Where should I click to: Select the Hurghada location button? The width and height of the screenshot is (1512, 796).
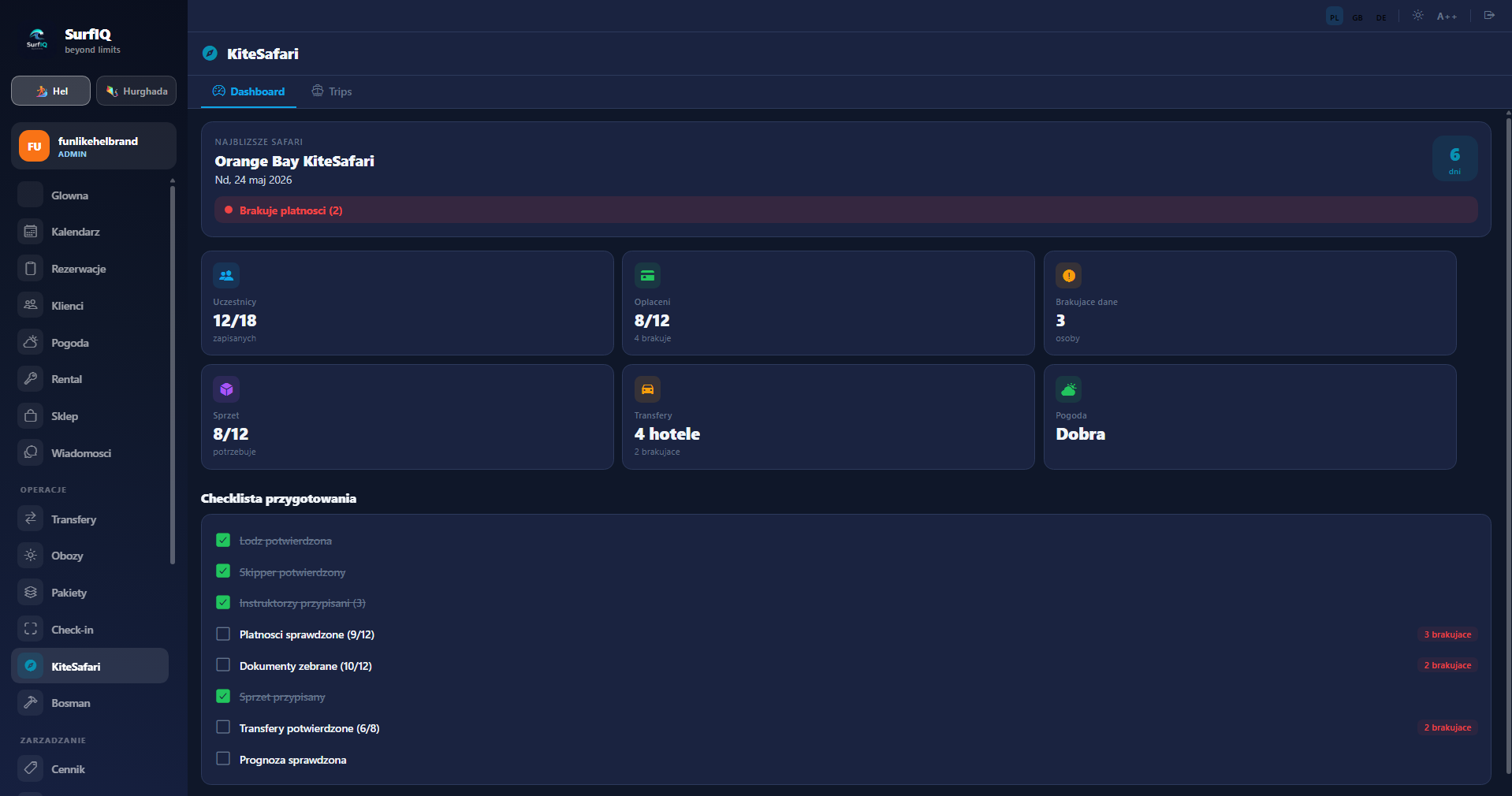pyautogui.click(x=136, y=91)
